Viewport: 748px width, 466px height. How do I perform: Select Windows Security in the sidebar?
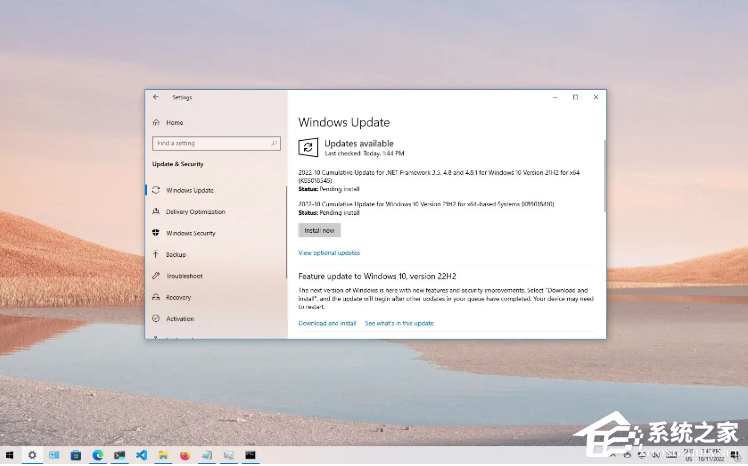coord(190,233)
